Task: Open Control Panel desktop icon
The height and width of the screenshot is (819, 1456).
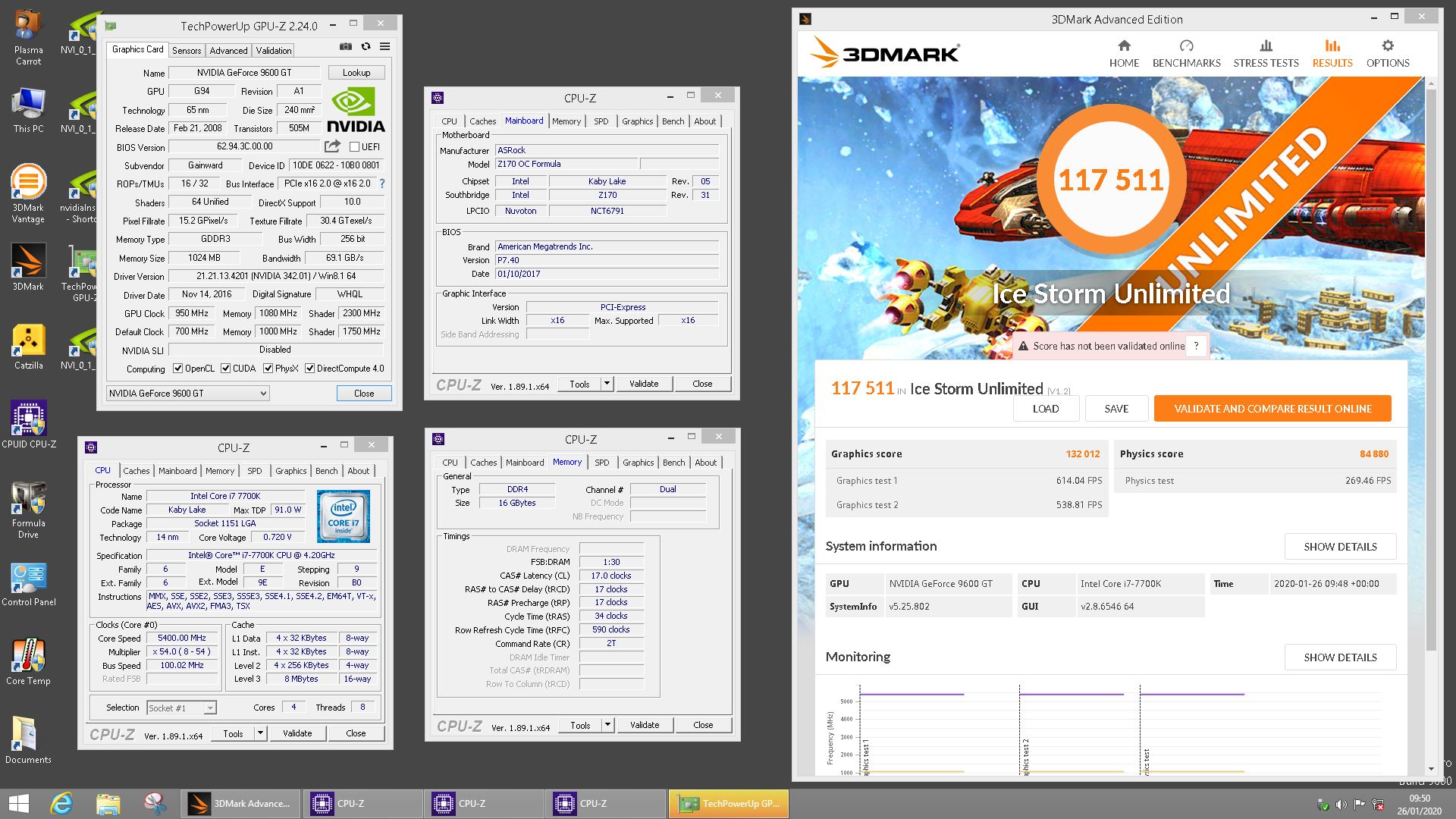Action: coord(28,585)
